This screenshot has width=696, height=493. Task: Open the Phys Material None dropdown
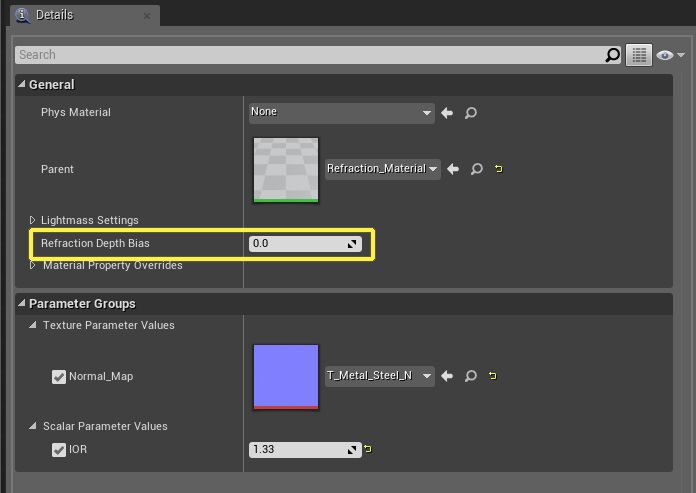(x=341, y=112)
